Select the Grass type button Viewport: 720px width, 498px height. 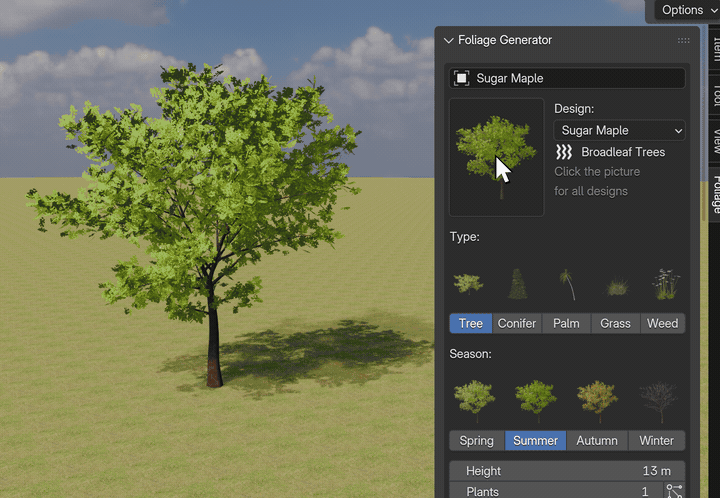pyautogui.click(x=615, y=324)
